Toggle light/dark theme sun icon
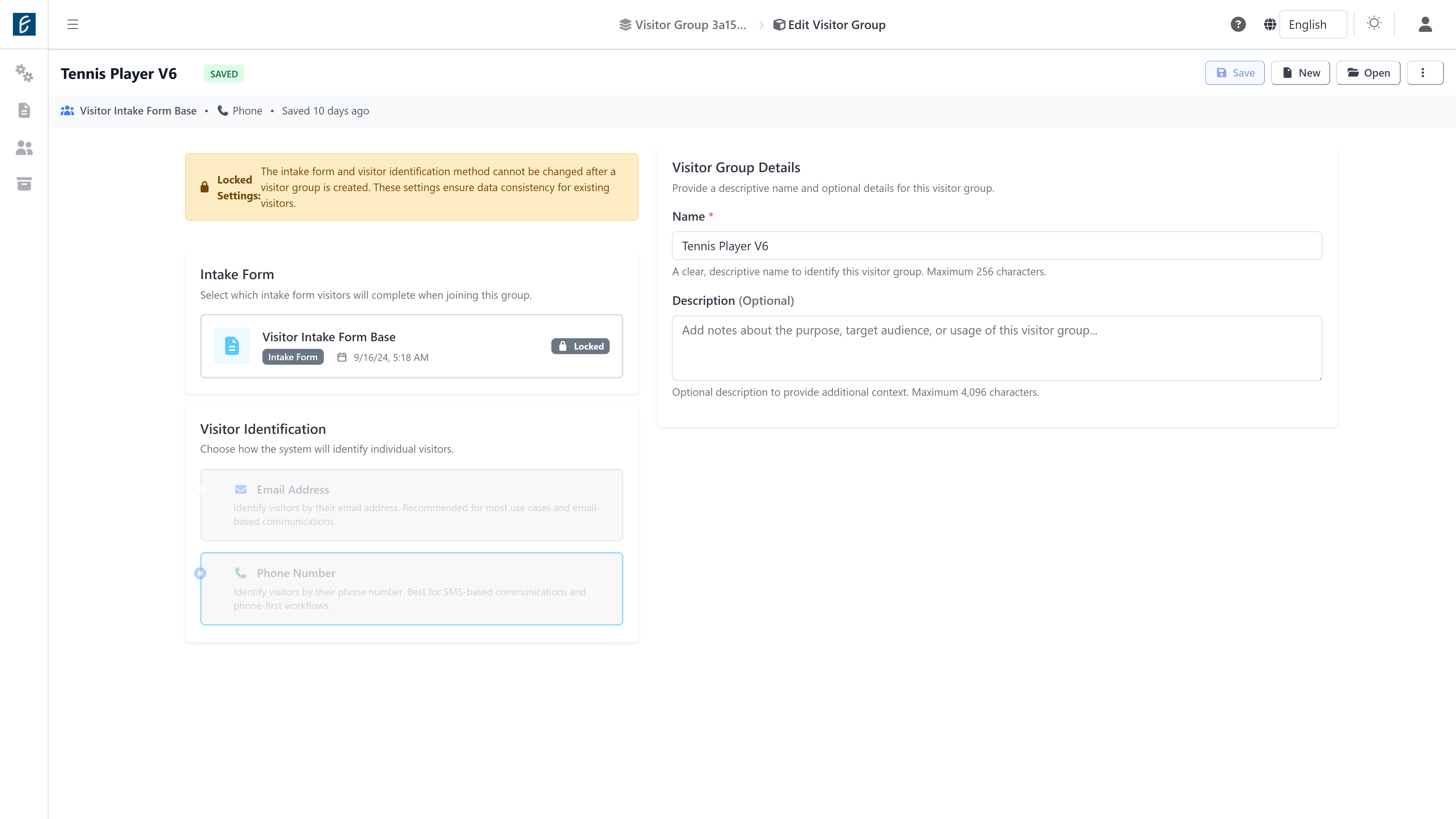The image size is (1456, 819). point(1374,24)
